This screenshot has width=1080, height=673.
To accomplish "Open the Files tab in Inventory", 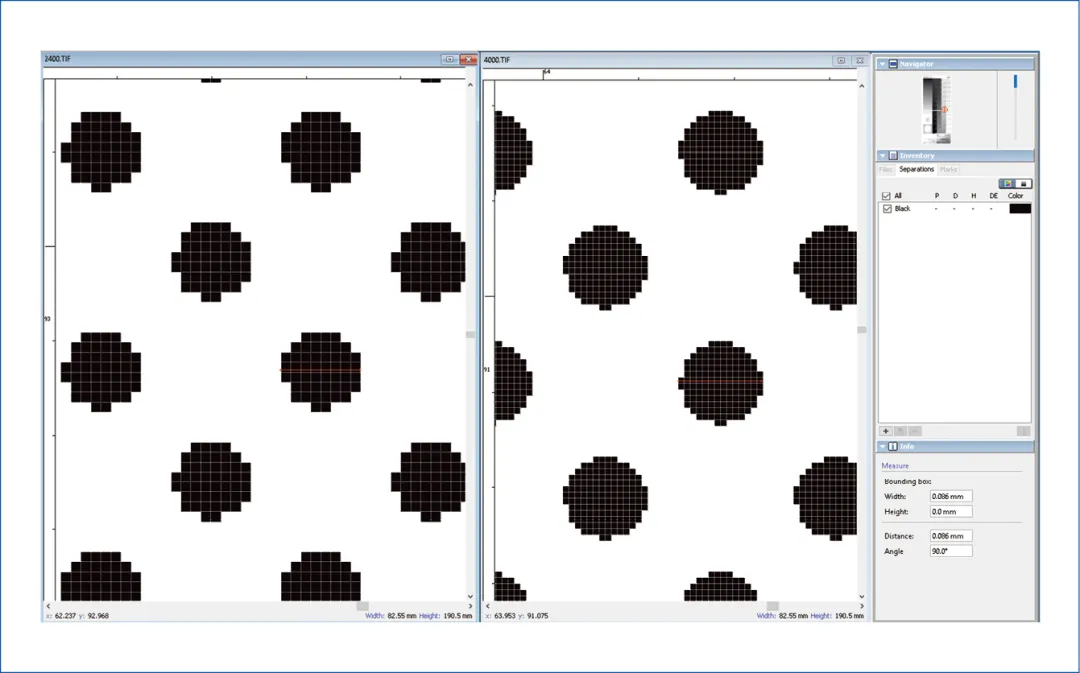I will click(x=886, y=169).
